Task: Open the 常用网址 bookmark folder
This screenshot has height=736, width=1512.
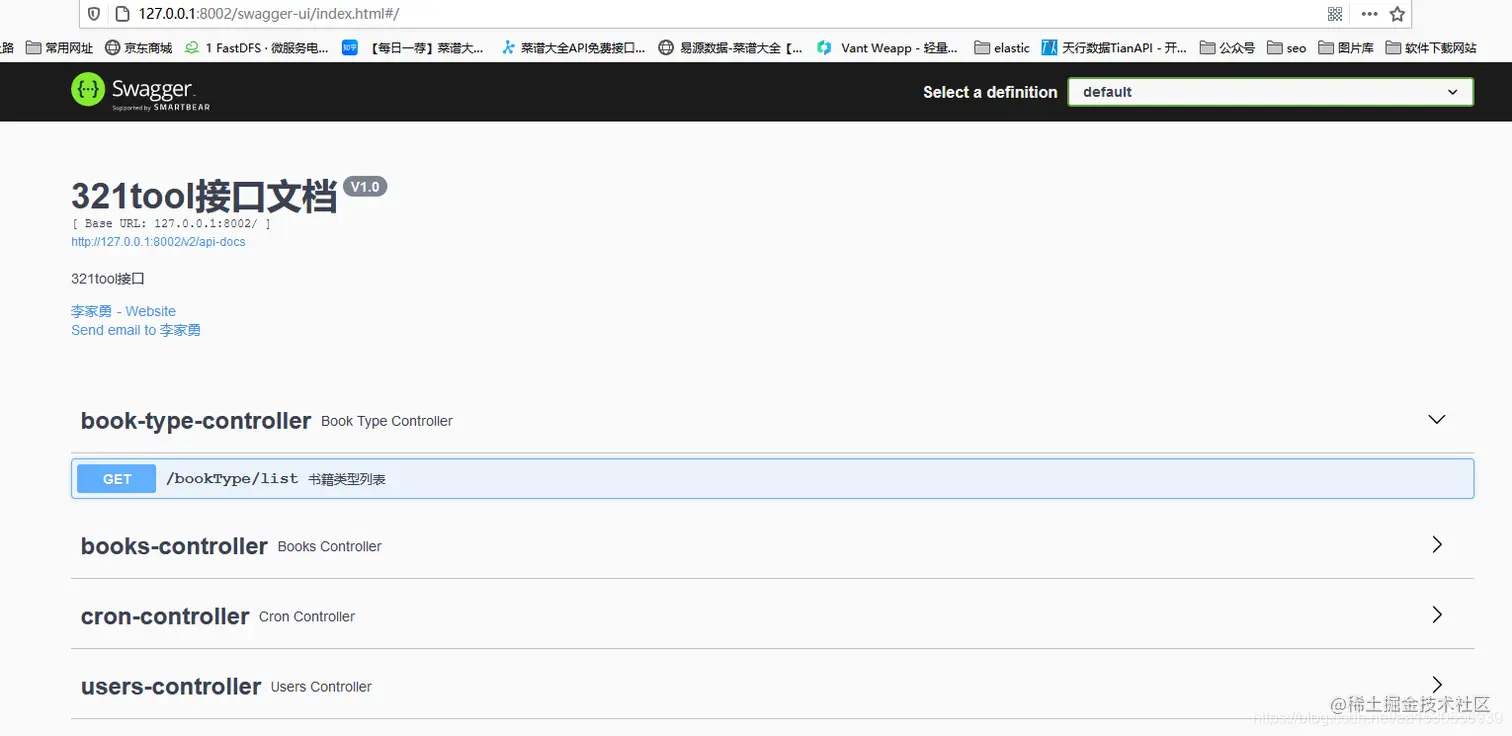Action: click(x=59, y=47)
